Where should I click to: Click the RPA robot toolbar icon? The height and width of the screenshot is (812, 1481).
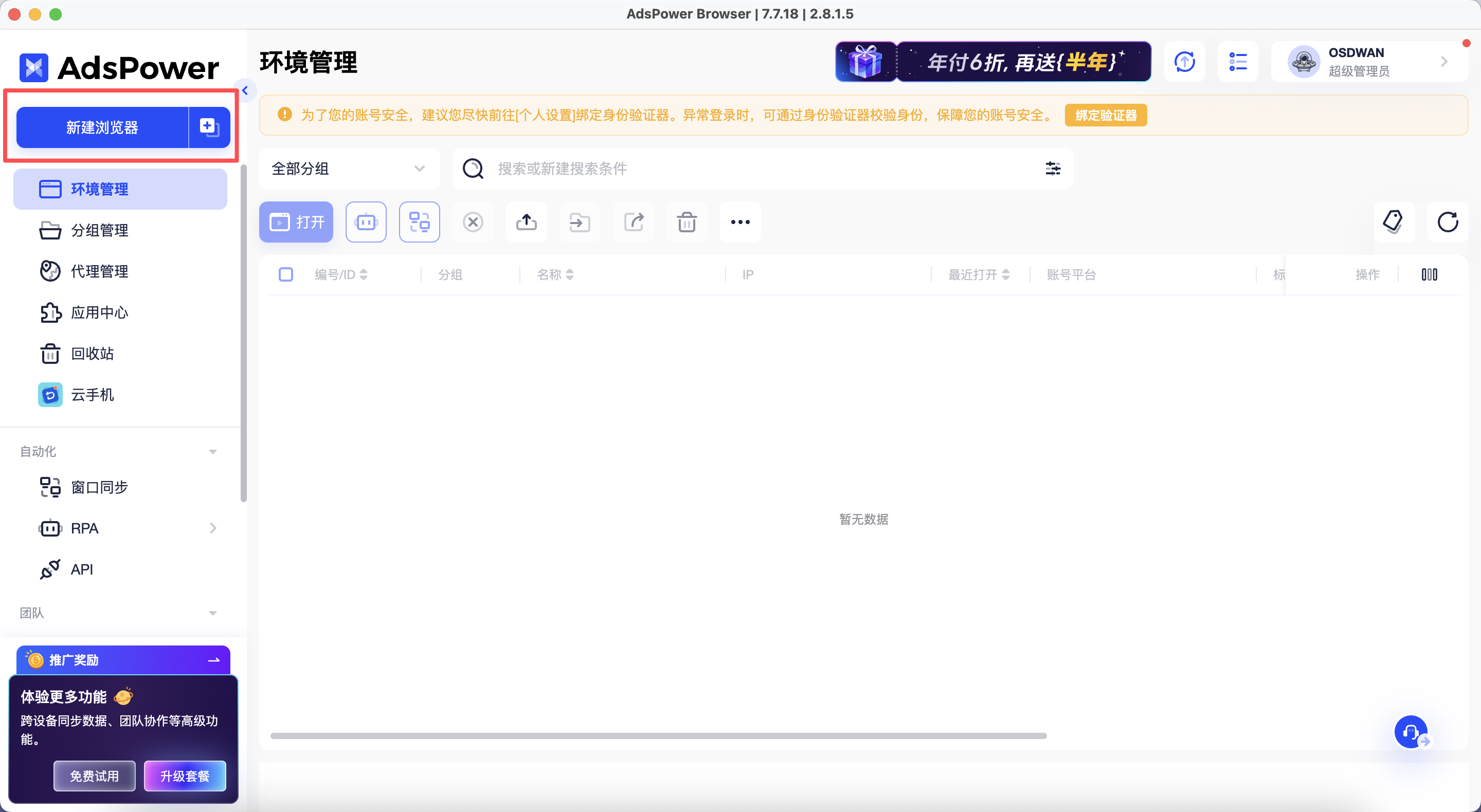pos(366,222)
